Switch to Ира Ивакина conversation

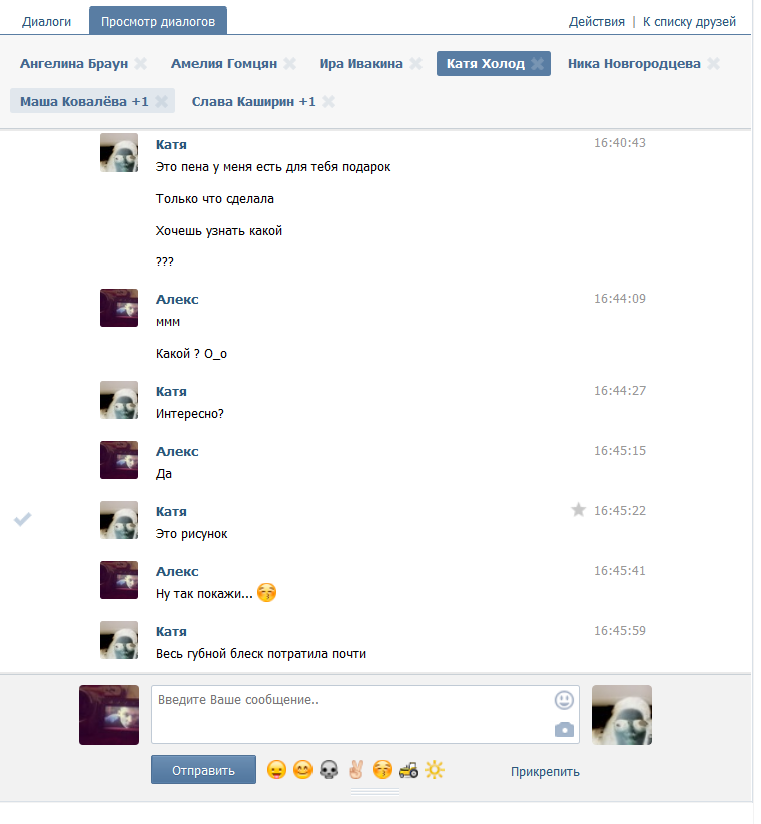pos(361,64)
